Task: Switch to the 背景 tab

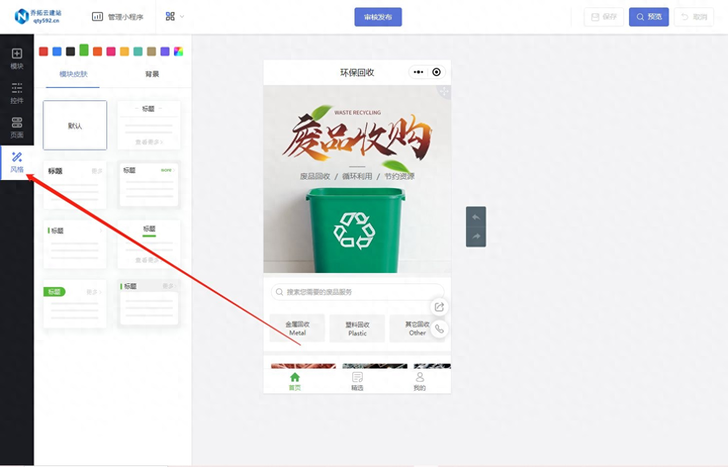Action: click(x=152, y=74)
